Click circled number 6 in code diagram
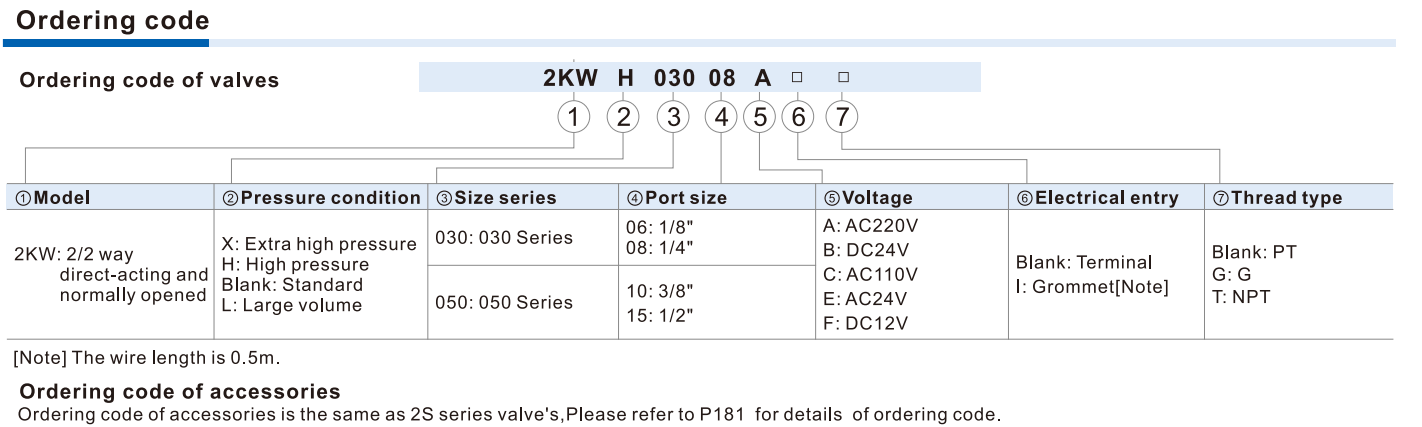Screen dimensions: 1422x427 pyautogui.click(x=798, y=117)
